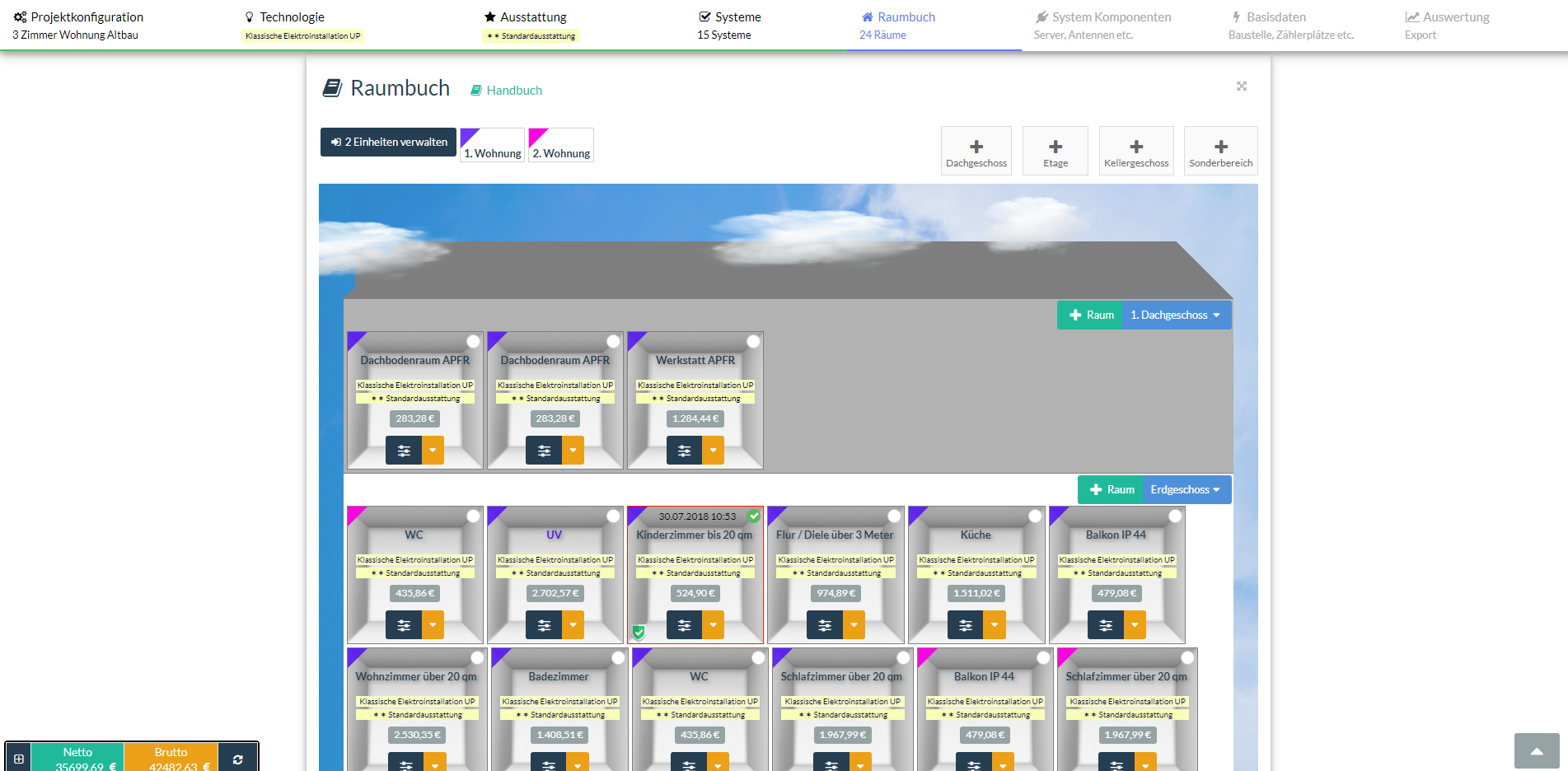Click the fullscreen expand icon of Raumbuch panel
1568x771 pixels.
[x=1241, y=86]
